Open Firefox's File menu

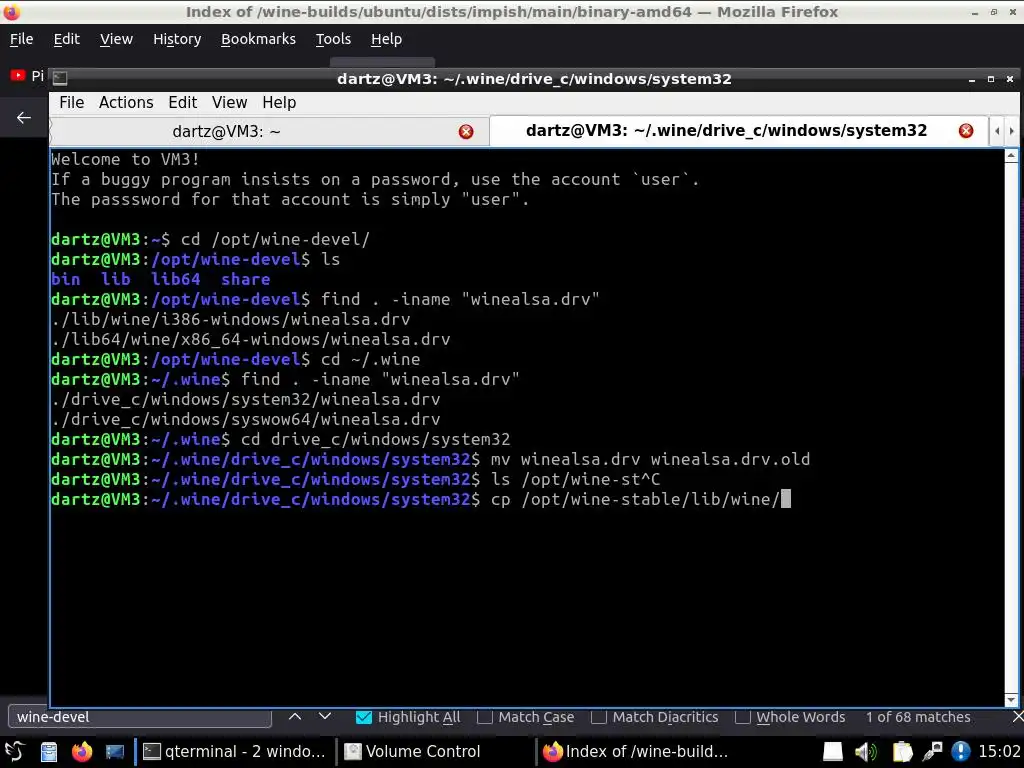click(22, 39)
